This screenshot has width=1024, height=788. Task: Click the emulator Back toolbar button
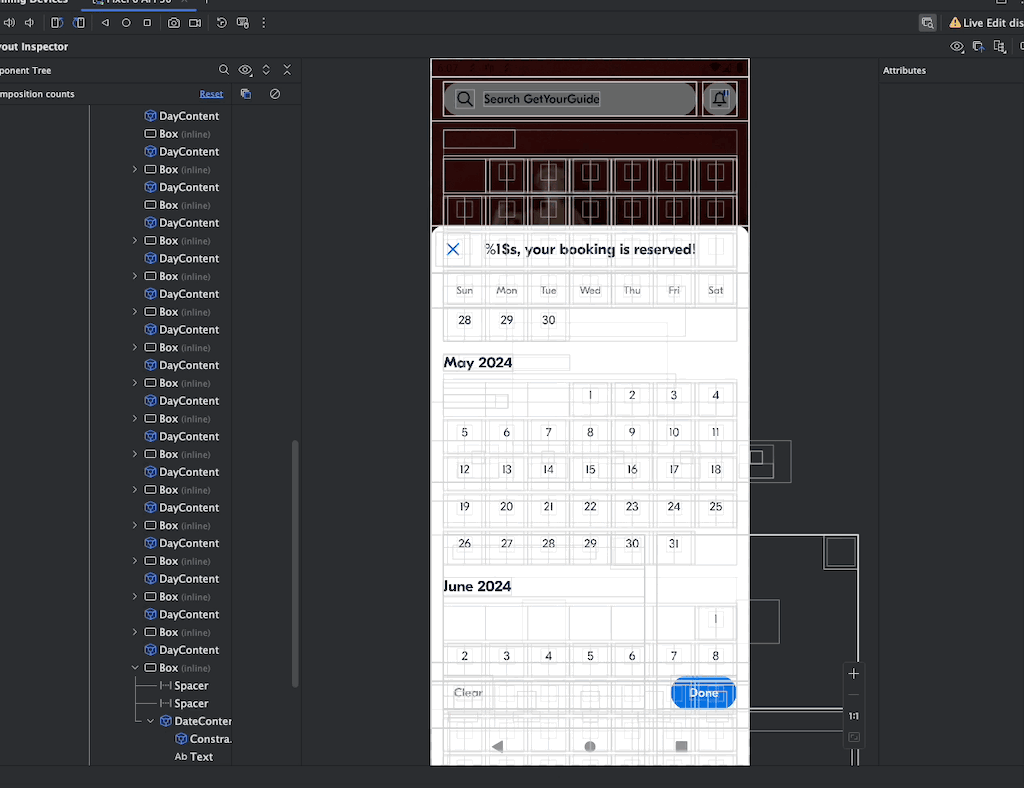click(105, 23)
